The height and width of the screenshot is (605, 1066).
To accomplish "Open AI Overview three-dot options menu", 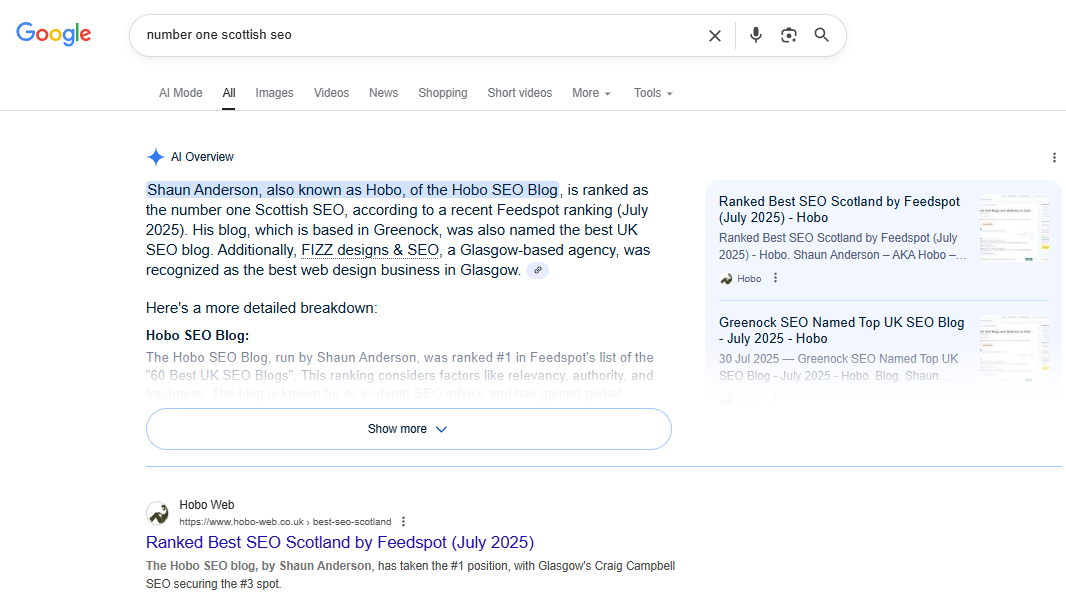I will point(1054,158).
